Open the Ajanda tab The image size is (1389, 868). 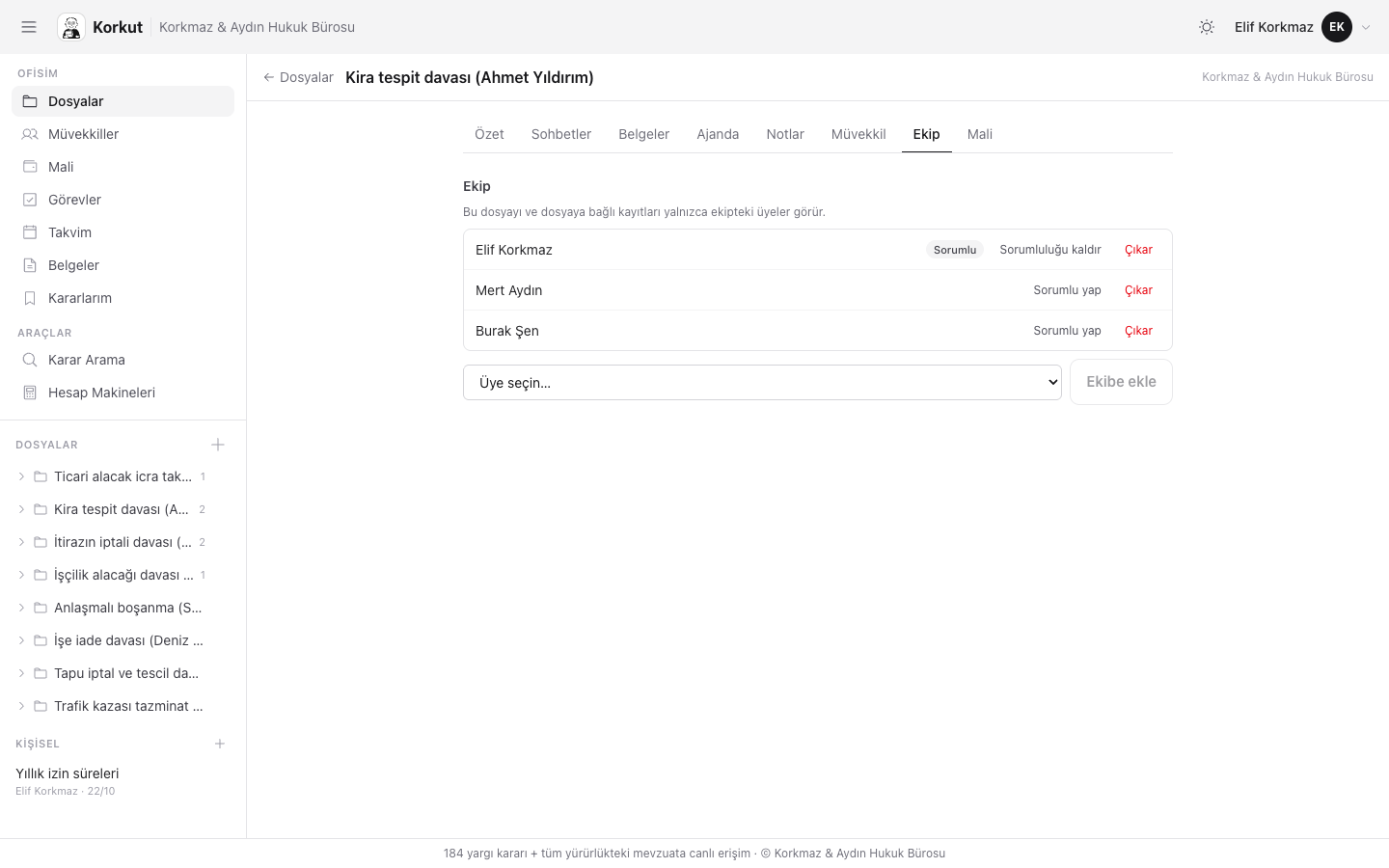pyautogui.click(x=718, y=134)
